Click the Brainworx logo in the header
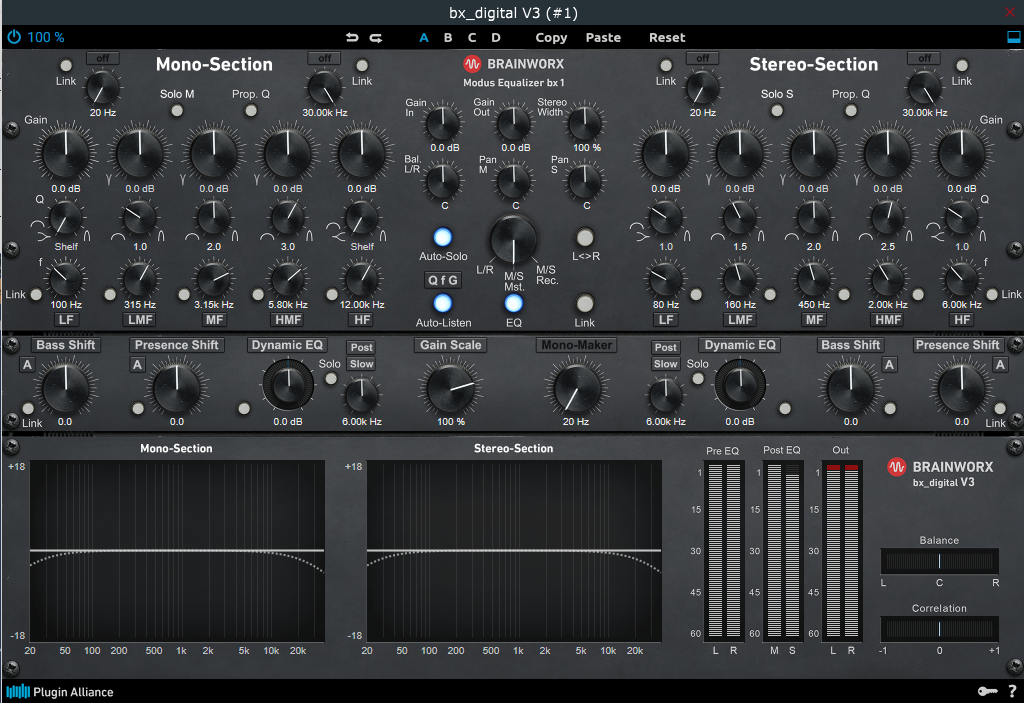Image resolution: width=1024 pixels, height=703 pixels. pyautogui.click(x=513, y=64)
